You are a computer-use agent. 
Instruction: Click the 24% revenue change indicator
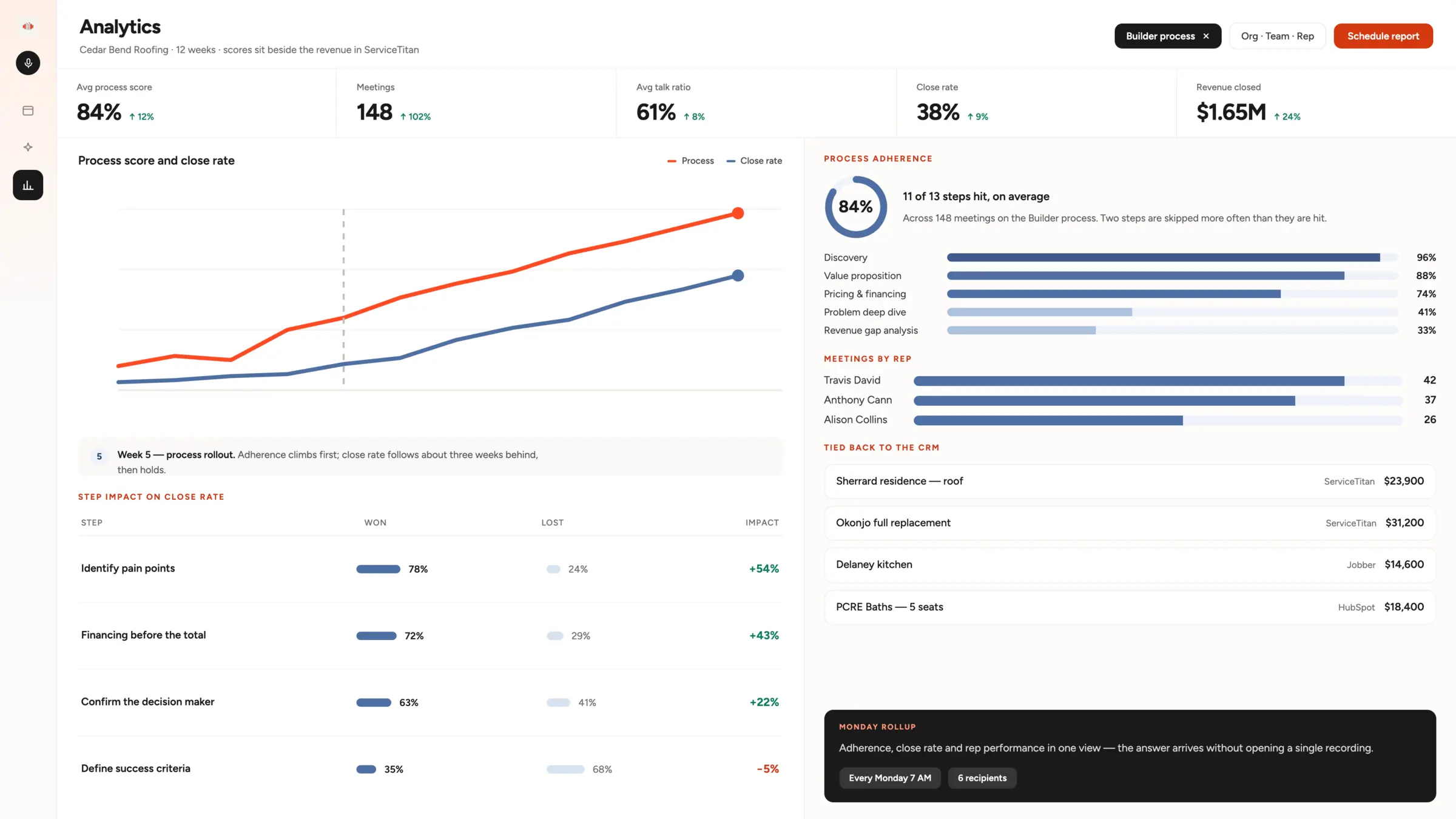[x=1287, y=116]
